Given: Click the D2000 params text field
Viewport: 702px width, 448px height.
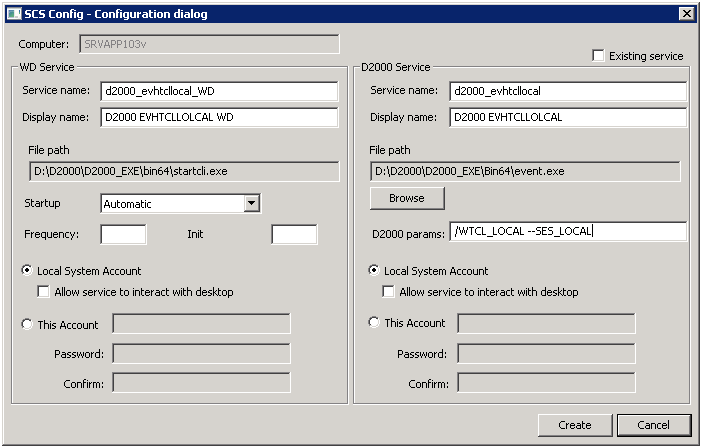Looking at the screenshot, I should tap(568, 232).
